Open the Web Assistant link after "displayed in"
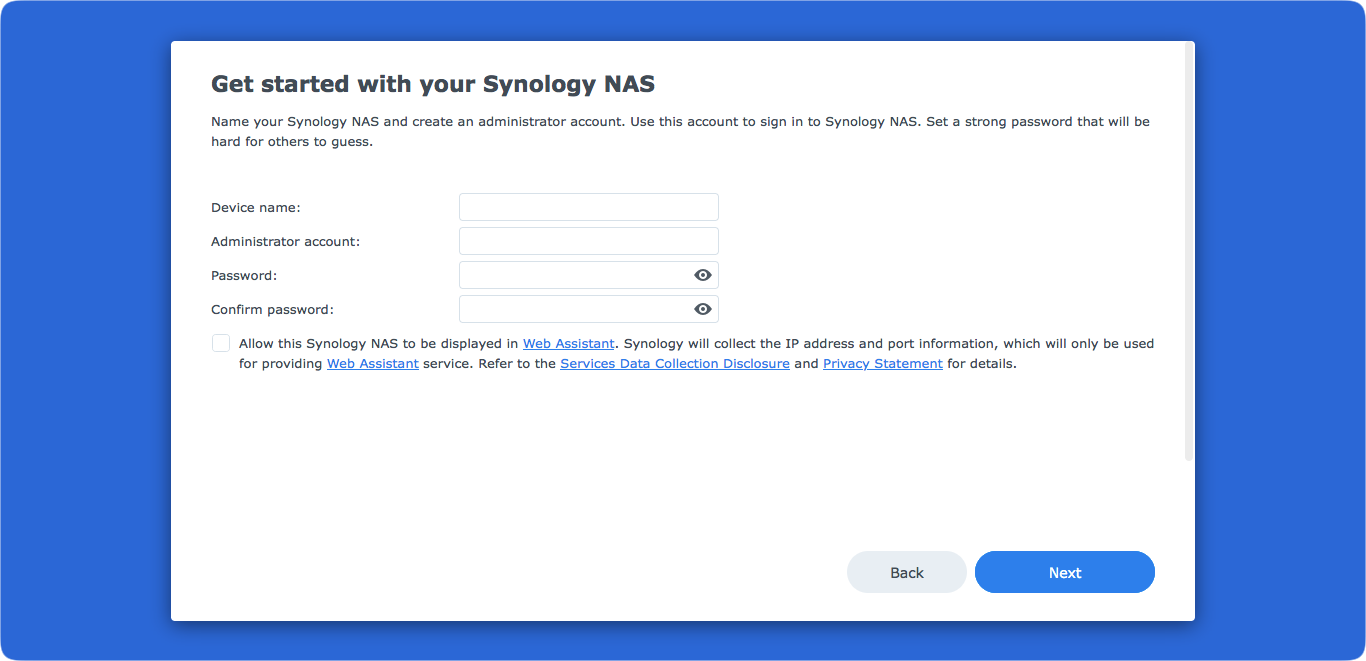1366x661 pixels. [569, 343]
